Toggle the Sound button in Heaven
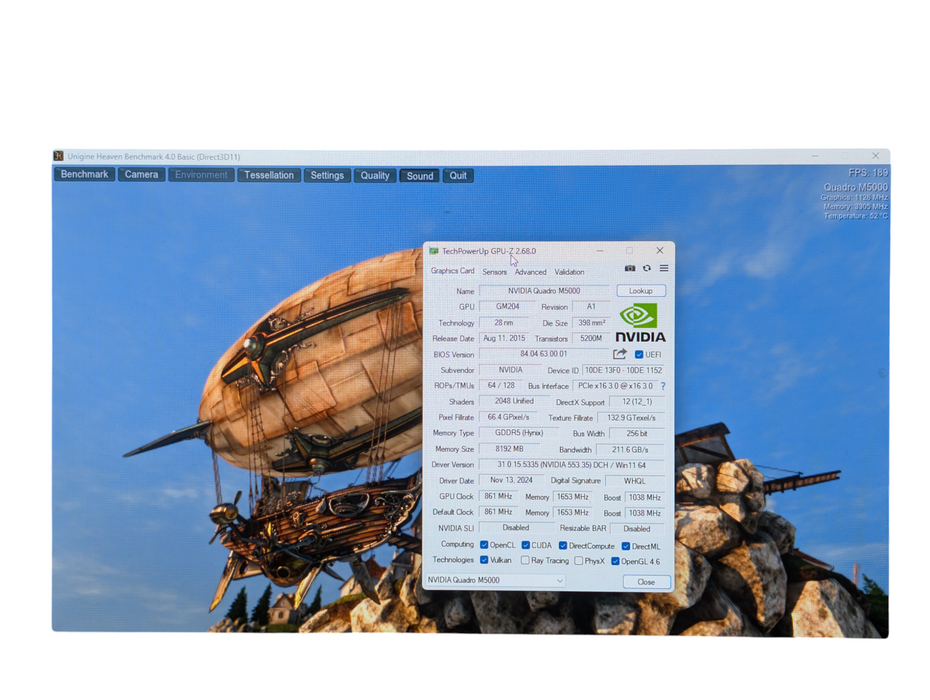930x700 pixels. coord(420,176)
